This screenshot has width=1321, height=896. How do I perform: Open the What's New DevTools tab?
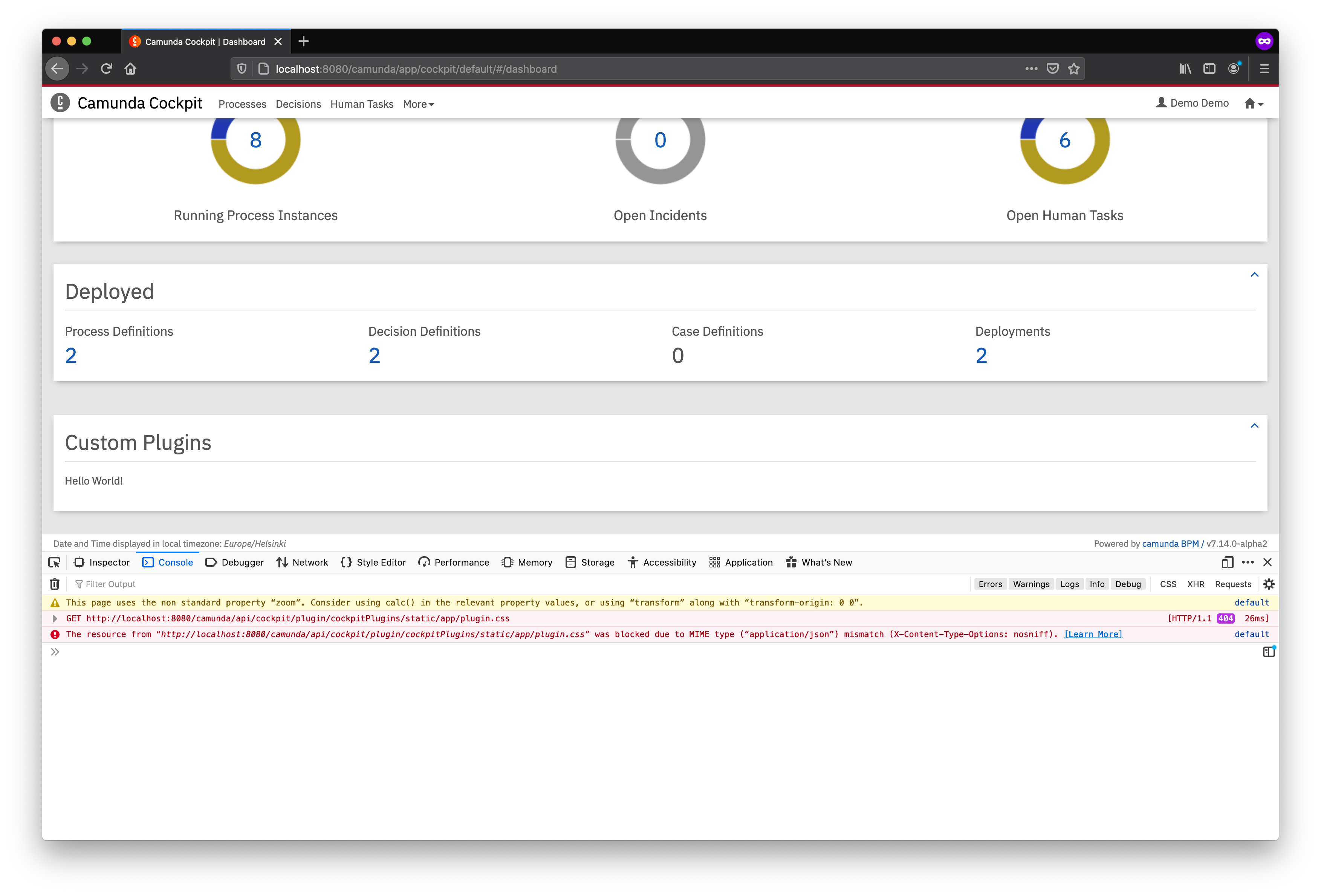[x=818, y=562]
